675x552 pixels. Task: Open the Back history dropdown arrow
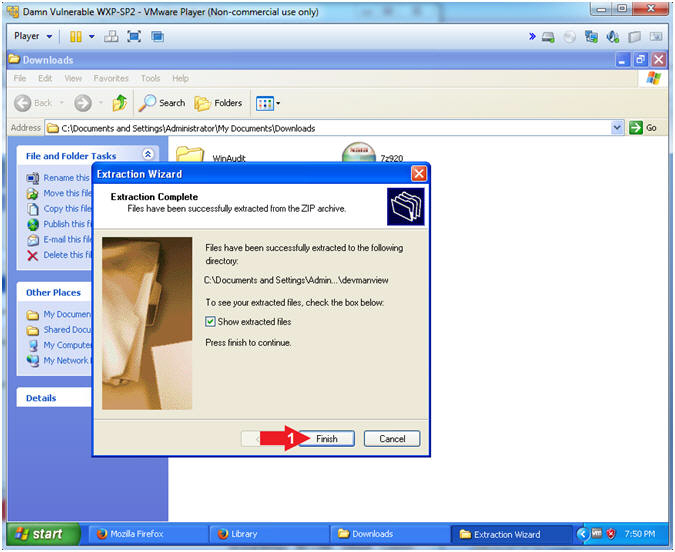tap(62, 103)
